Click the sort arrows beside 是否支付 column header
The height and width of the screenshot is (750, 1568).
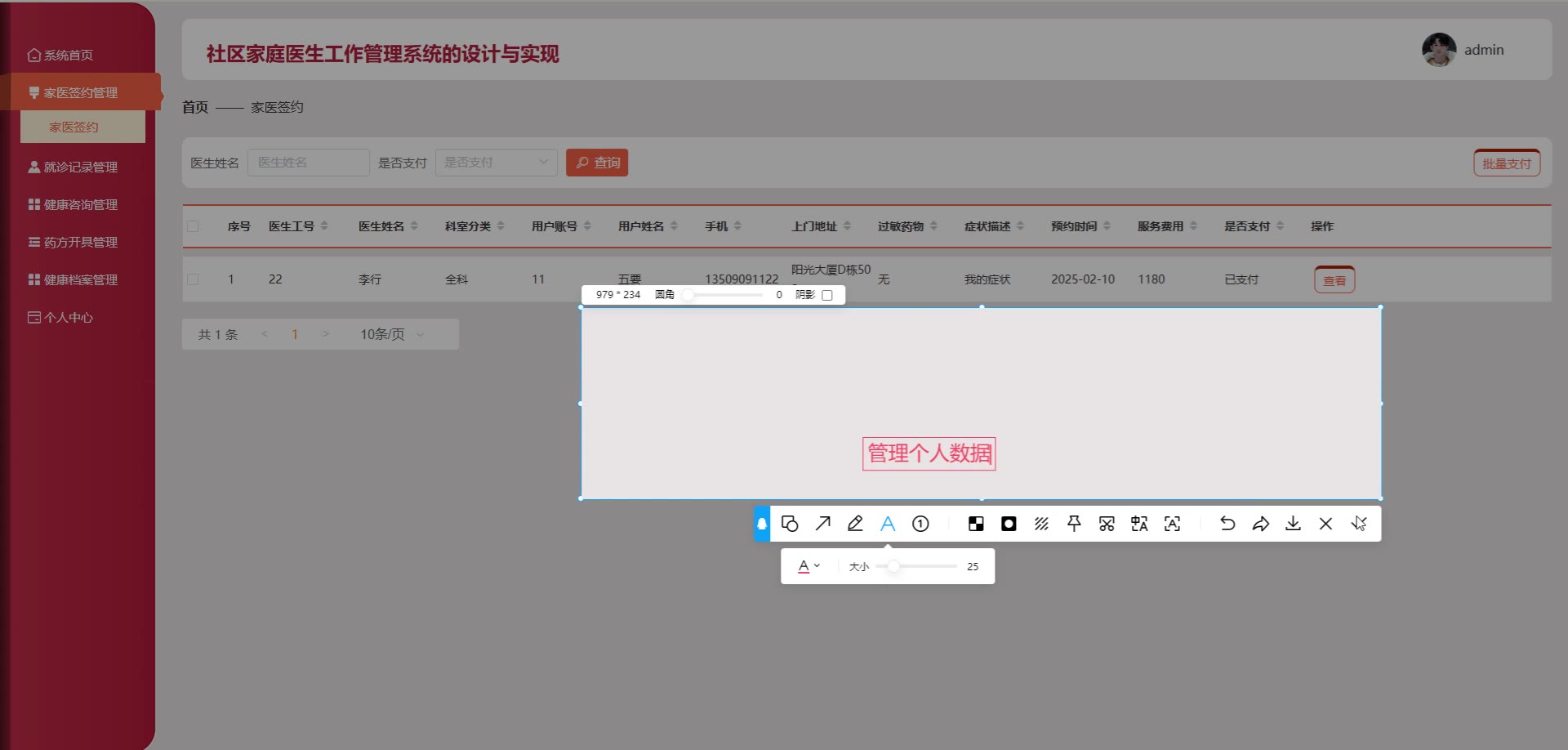click(x=1280, y=226)
